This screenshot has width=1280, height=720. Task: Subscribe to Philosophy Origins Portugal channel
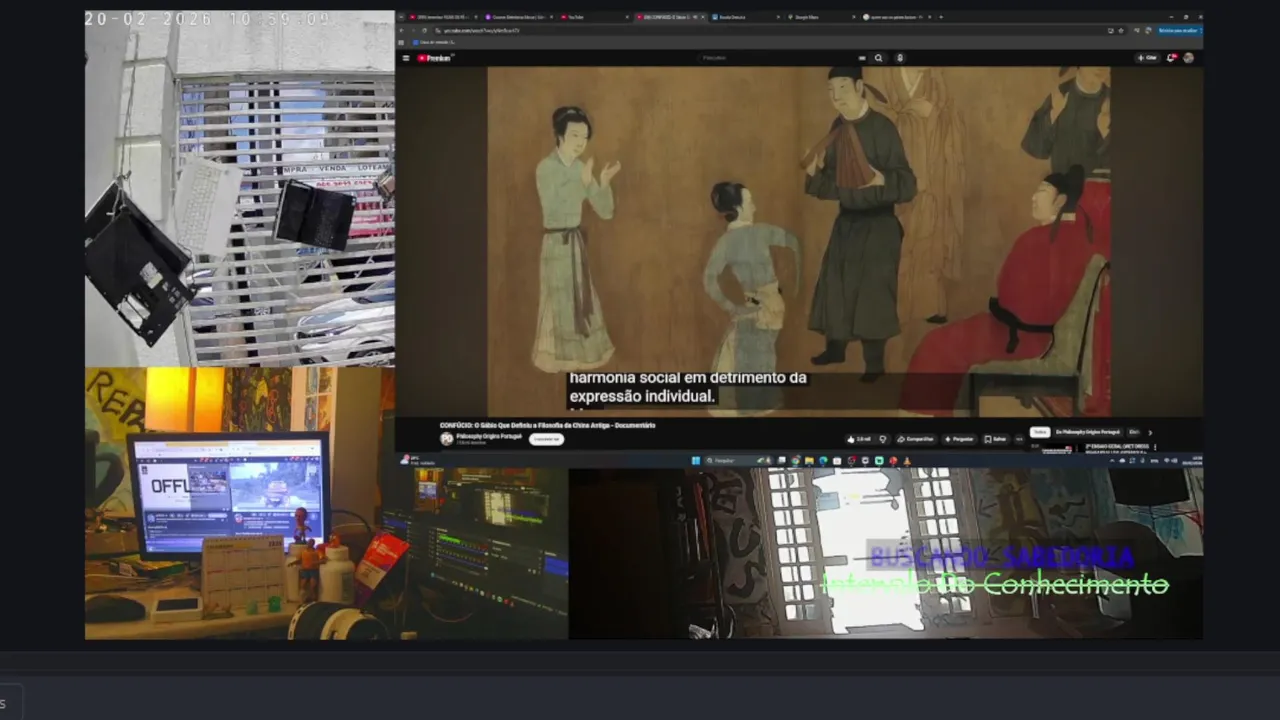pos(547,439)
